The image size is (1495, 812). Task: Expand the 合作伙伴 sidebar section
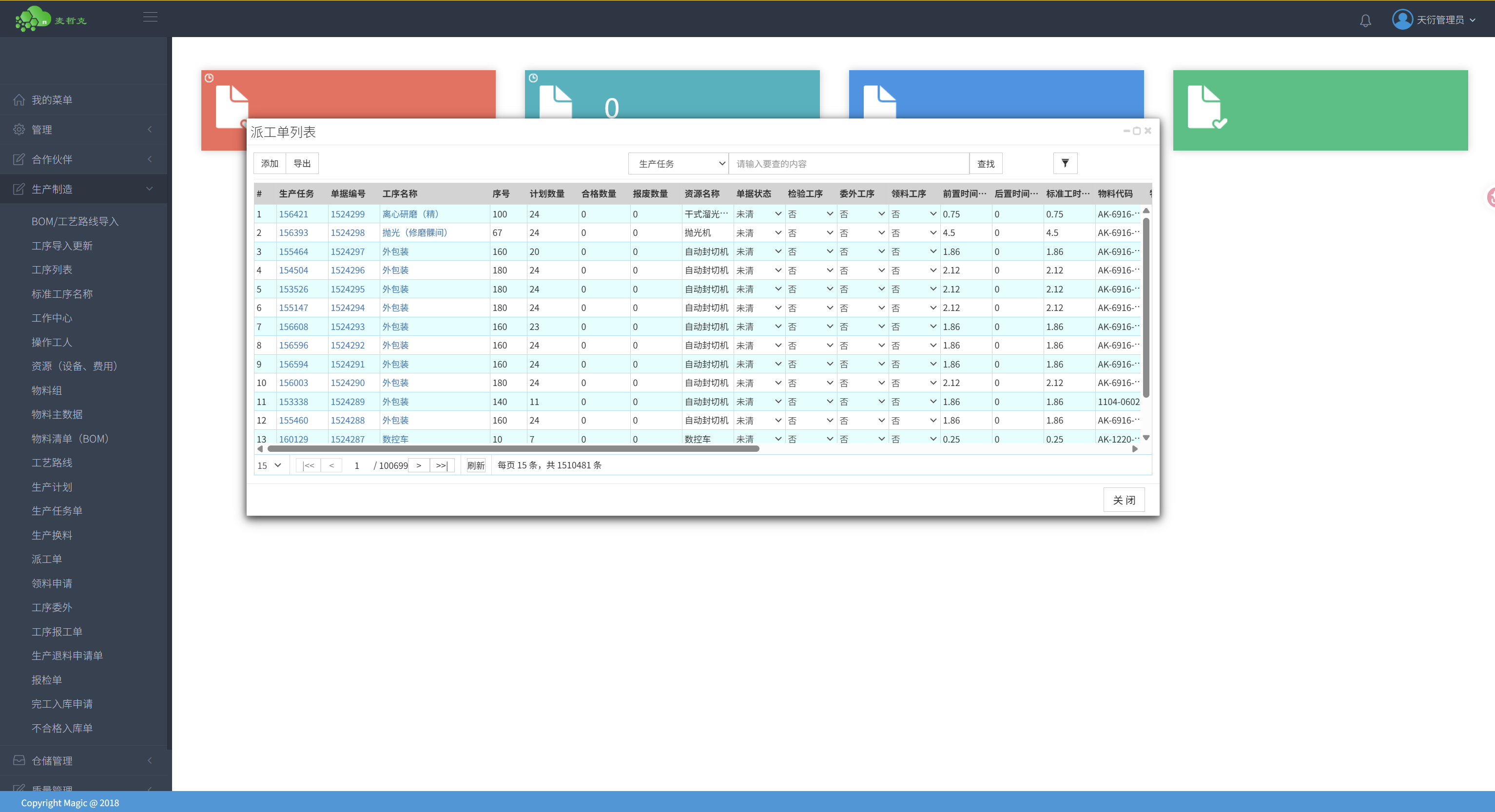[x=83, y=159]
